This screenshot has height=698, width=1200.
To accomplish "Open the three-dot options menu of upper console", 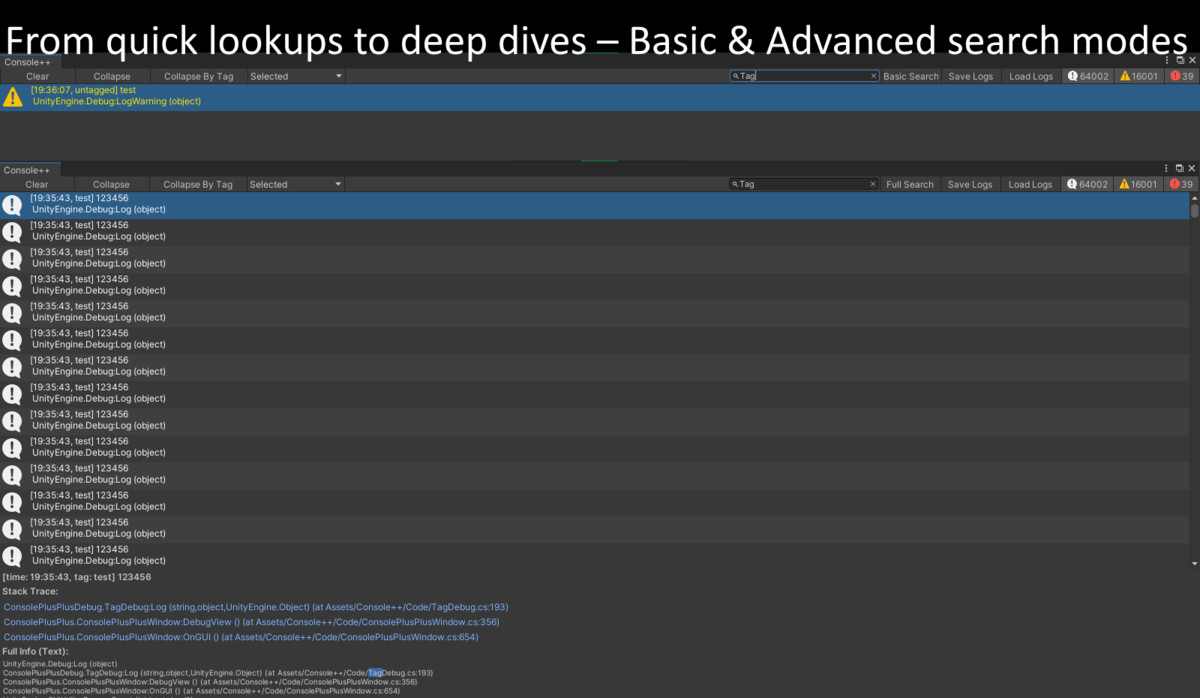I will tap(1166, 60).
